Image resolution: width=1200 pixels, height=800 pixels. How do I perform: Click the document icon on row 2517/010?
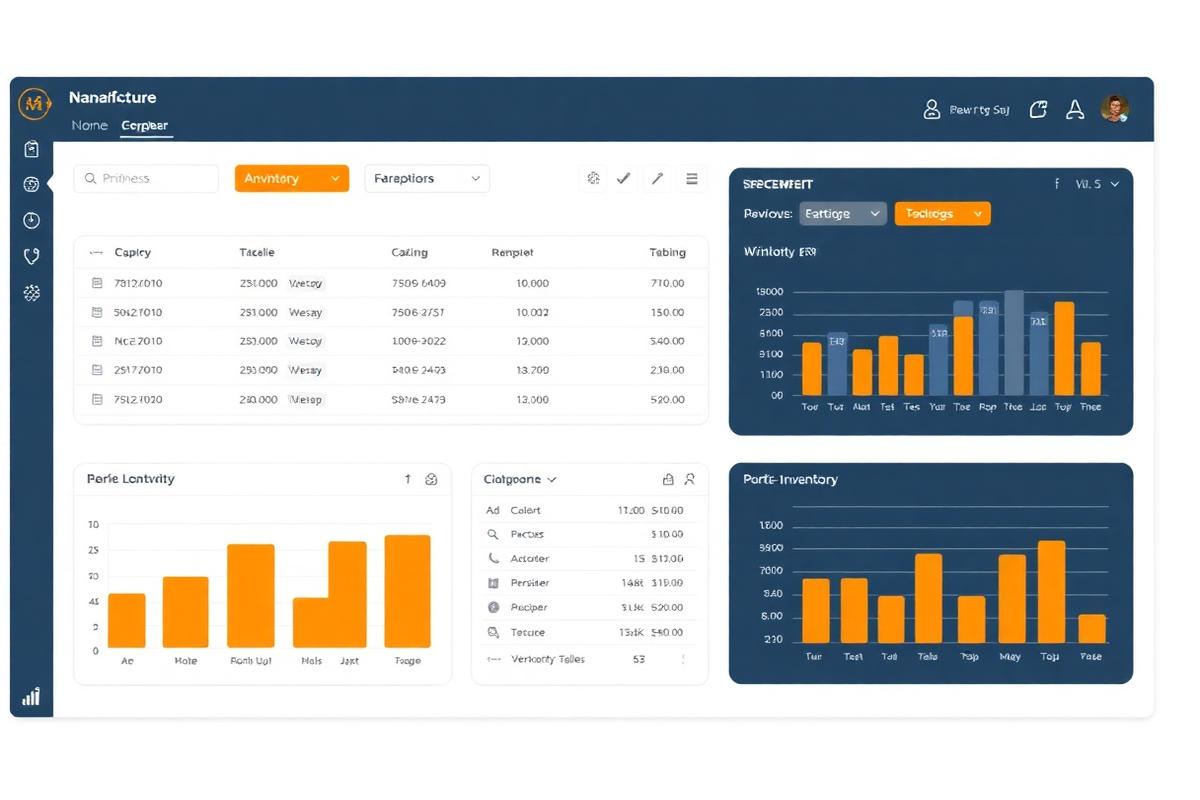tap(97, 370)
